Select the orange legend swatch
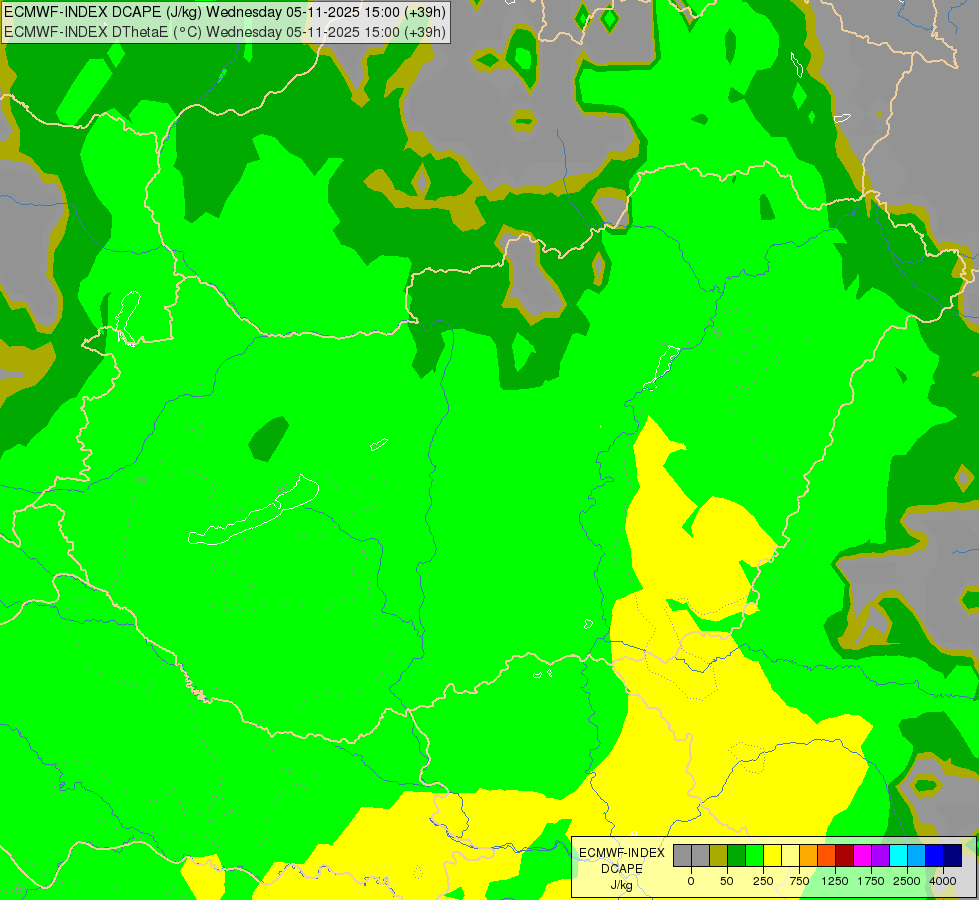This screenshot has width=979, height=900. [x=809, y=855]
